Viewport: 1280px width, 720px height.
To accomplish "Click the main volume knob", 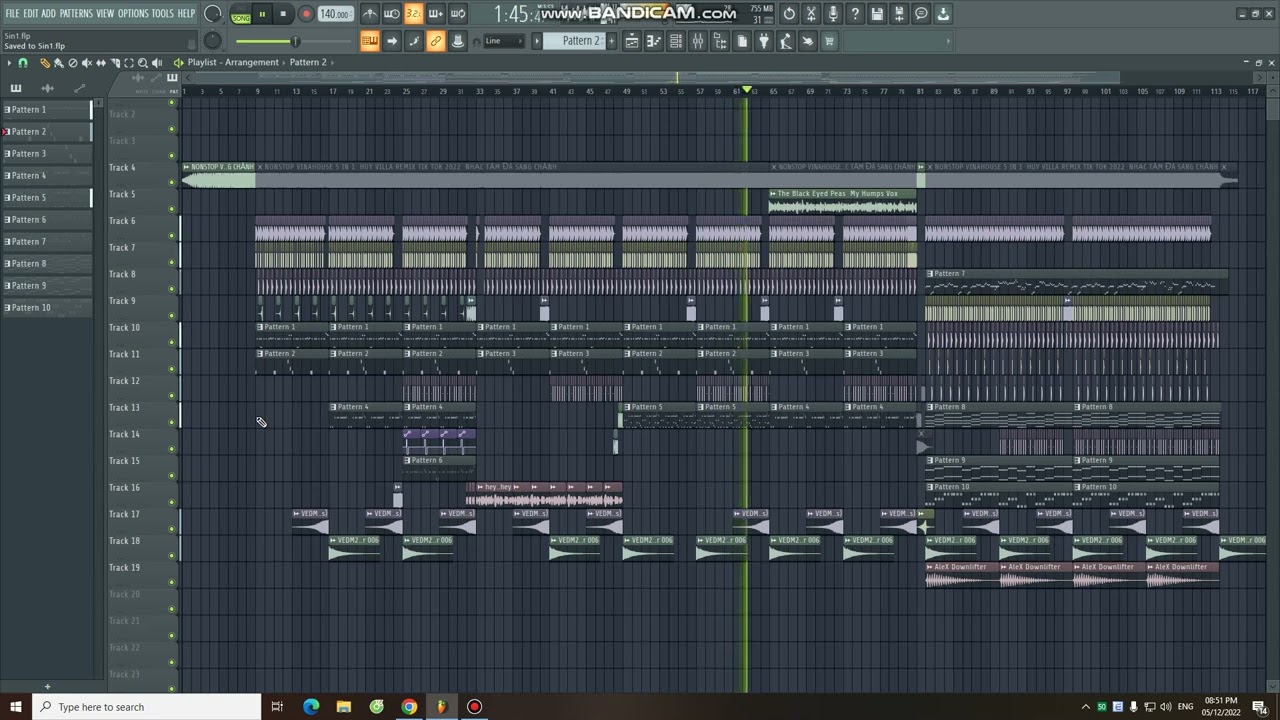I will pos(213,14).
